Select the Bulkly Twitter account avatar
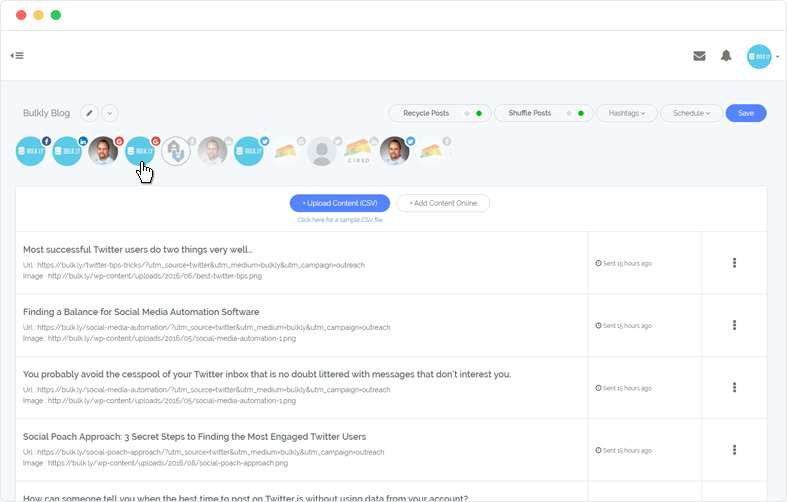The height and width of the screenshot is (502, 787). (x=249, y=151)
